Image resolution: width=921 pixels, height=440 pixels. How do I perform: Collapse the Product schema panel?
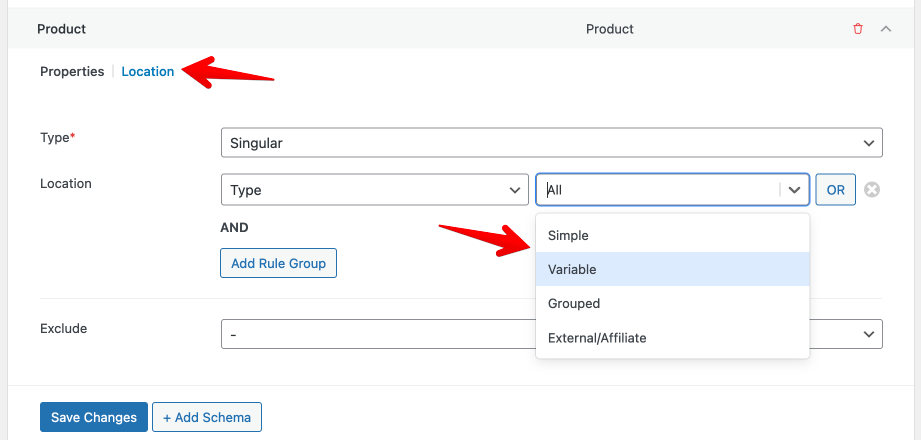[886, 29]
